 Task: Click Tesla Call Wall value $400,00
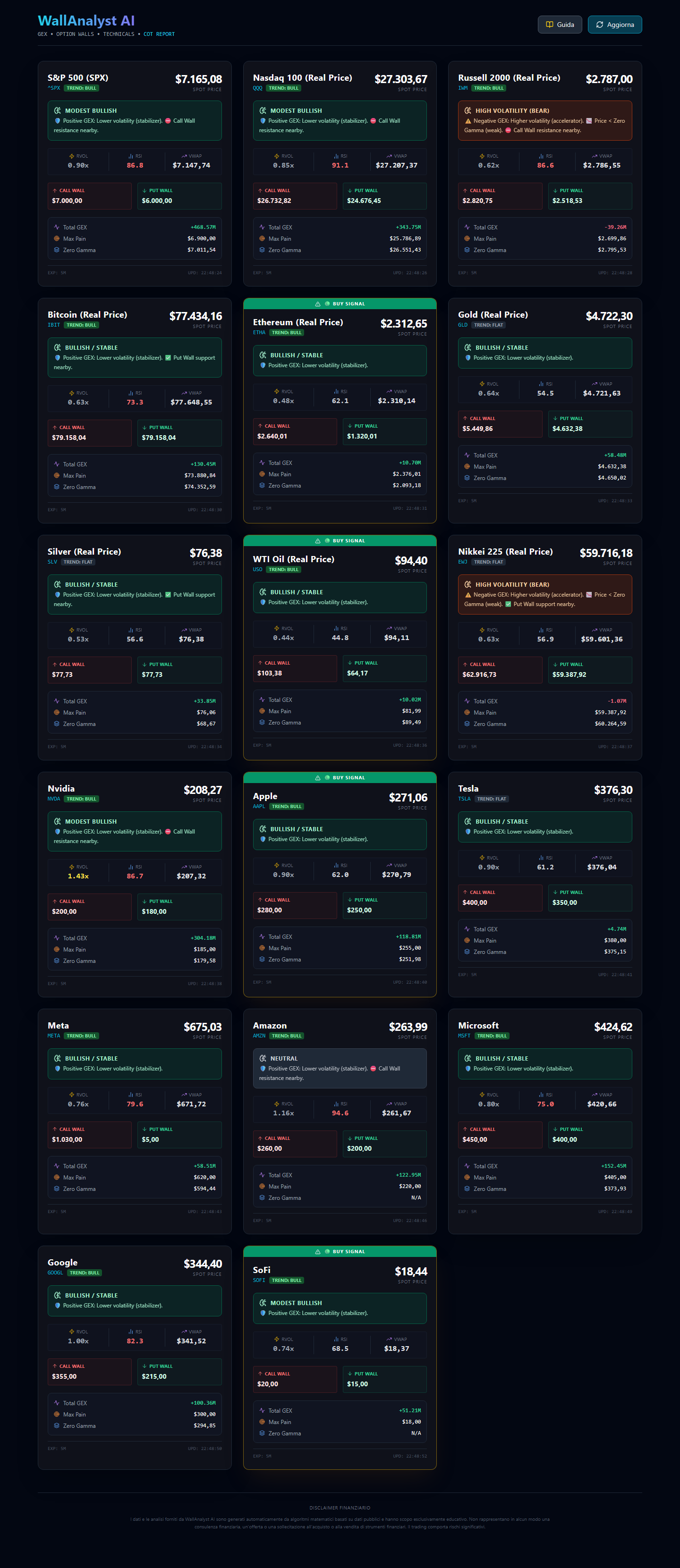[475, 902]
